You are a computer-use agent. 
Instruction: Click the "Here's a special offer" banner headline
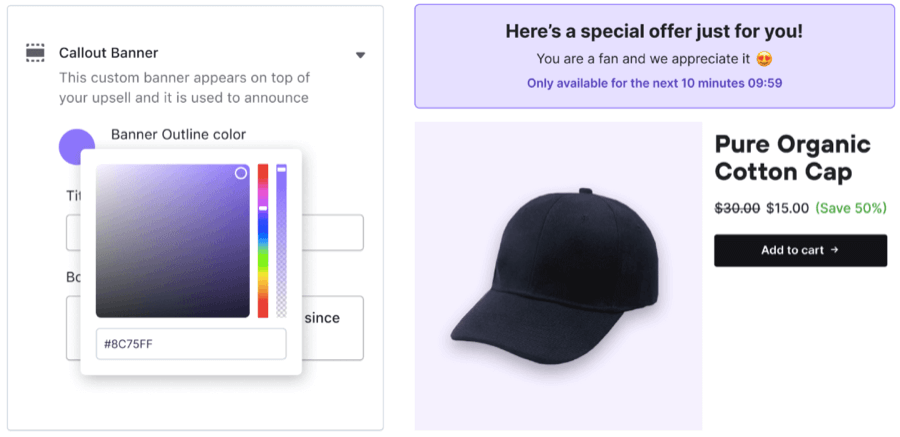(654, 31)
